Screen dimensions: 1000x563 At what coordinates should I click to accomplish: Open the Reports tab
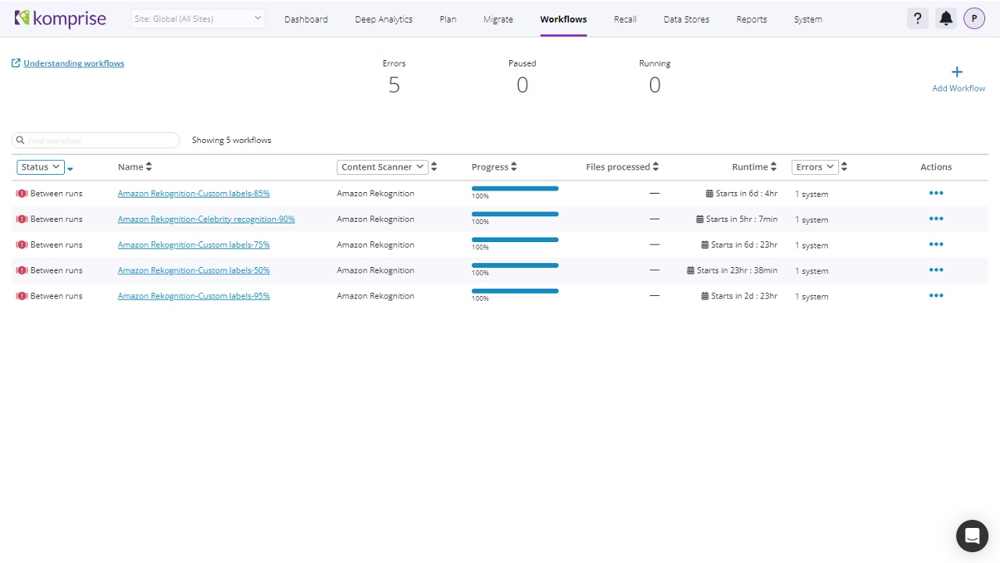pyautogui.click(x=751, y=19)
